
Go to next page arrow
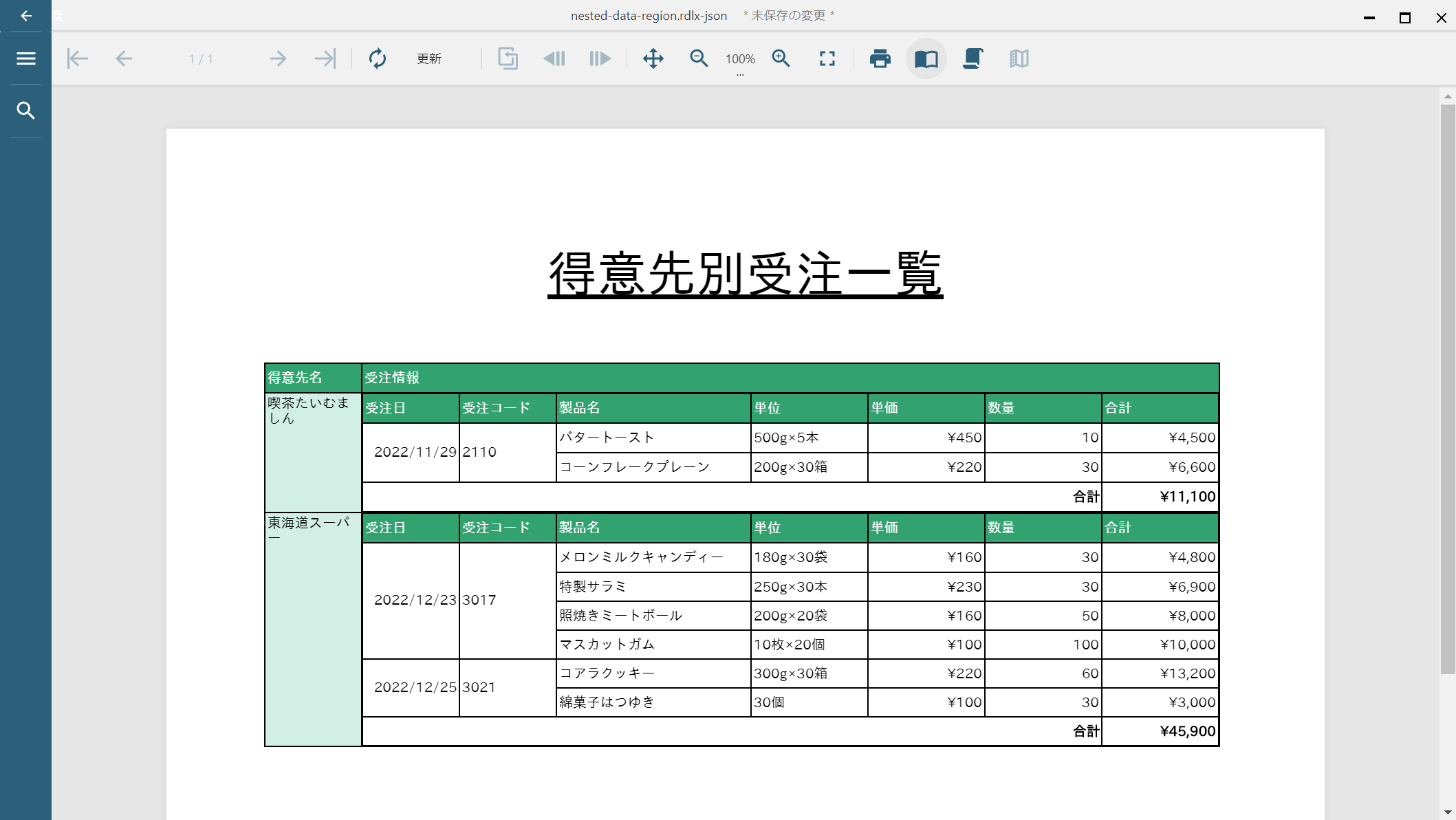coord(278,58)
